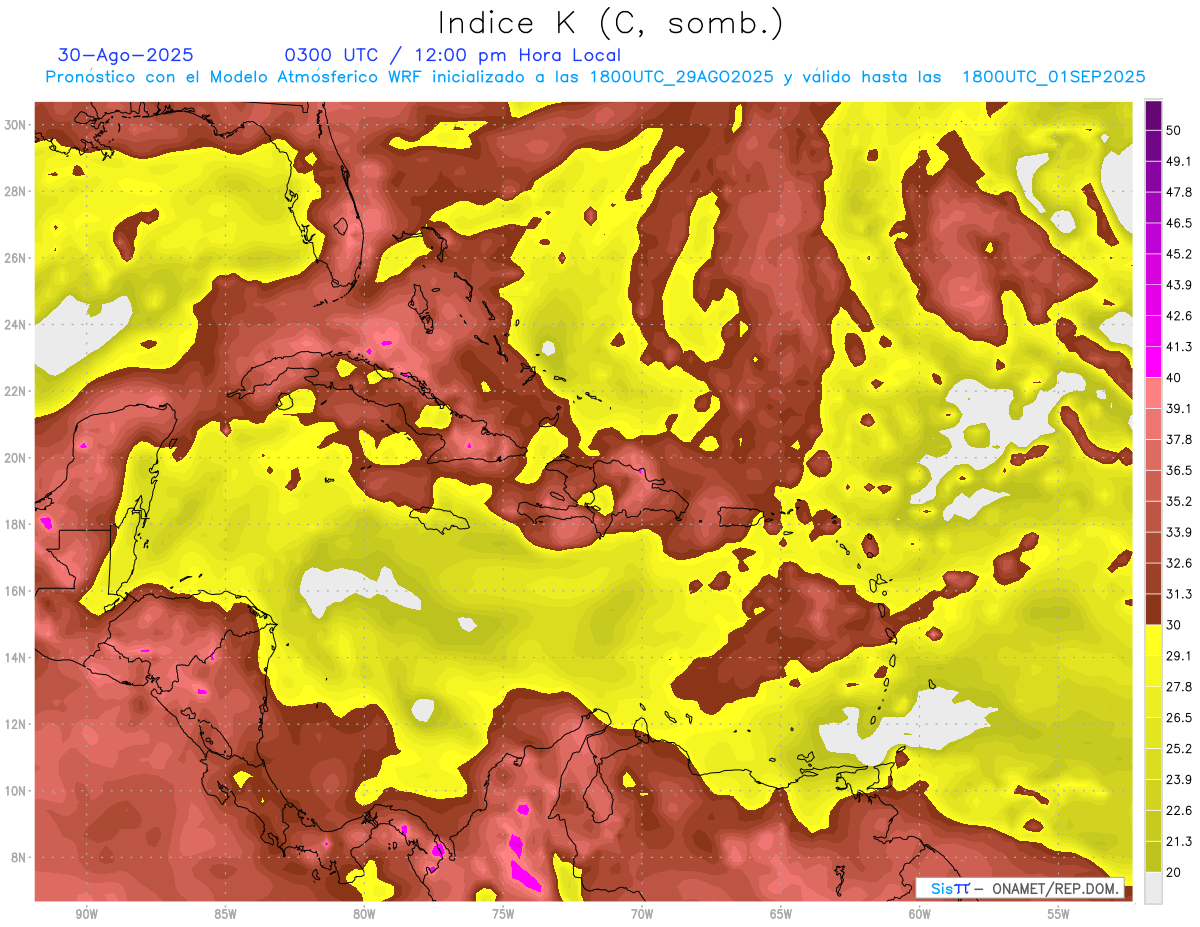
Task: Click the 75W longitude label
Action: (503, 914)
